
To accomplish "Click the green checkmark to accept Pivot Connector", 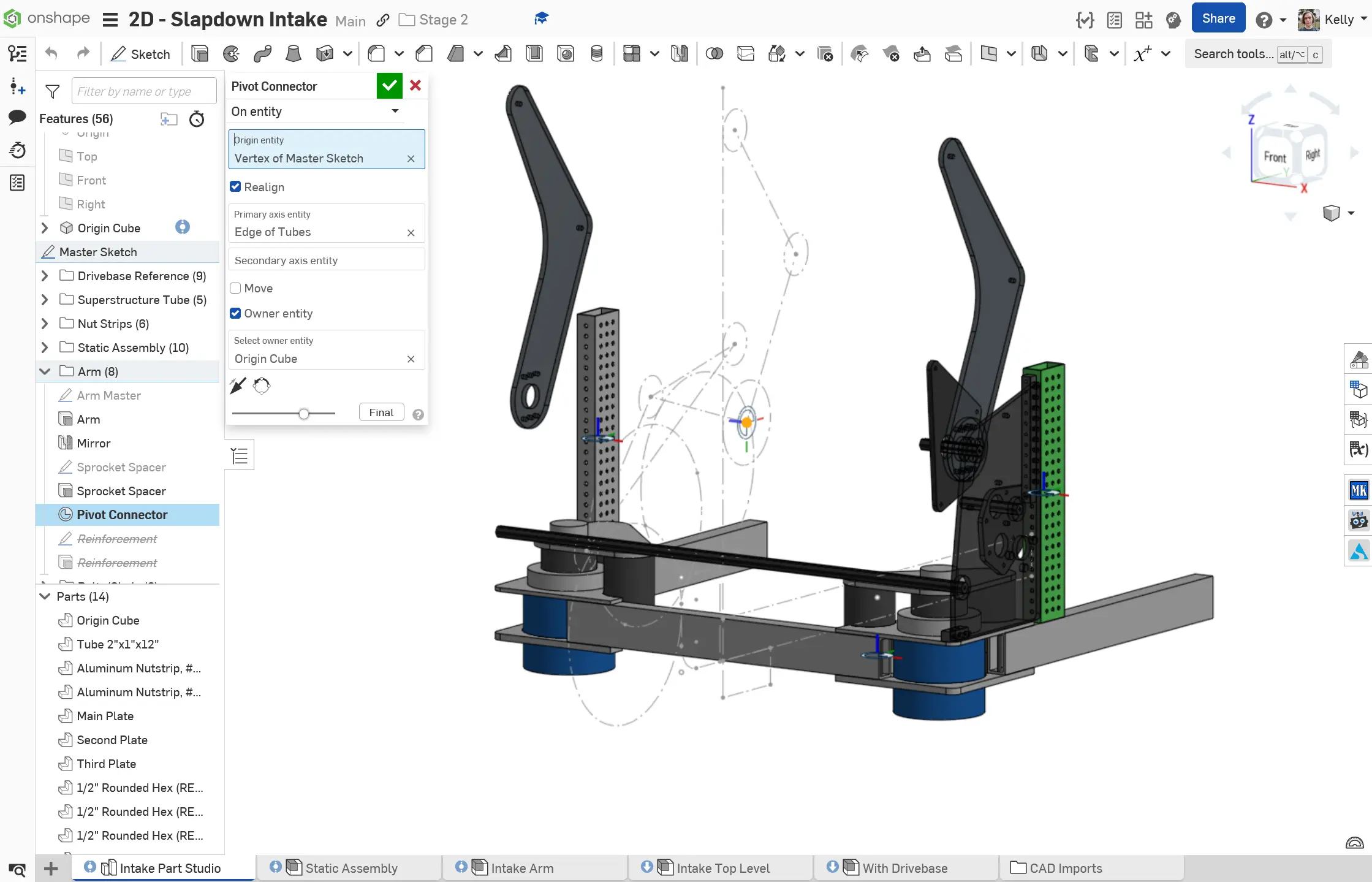I will coord(389,86).
